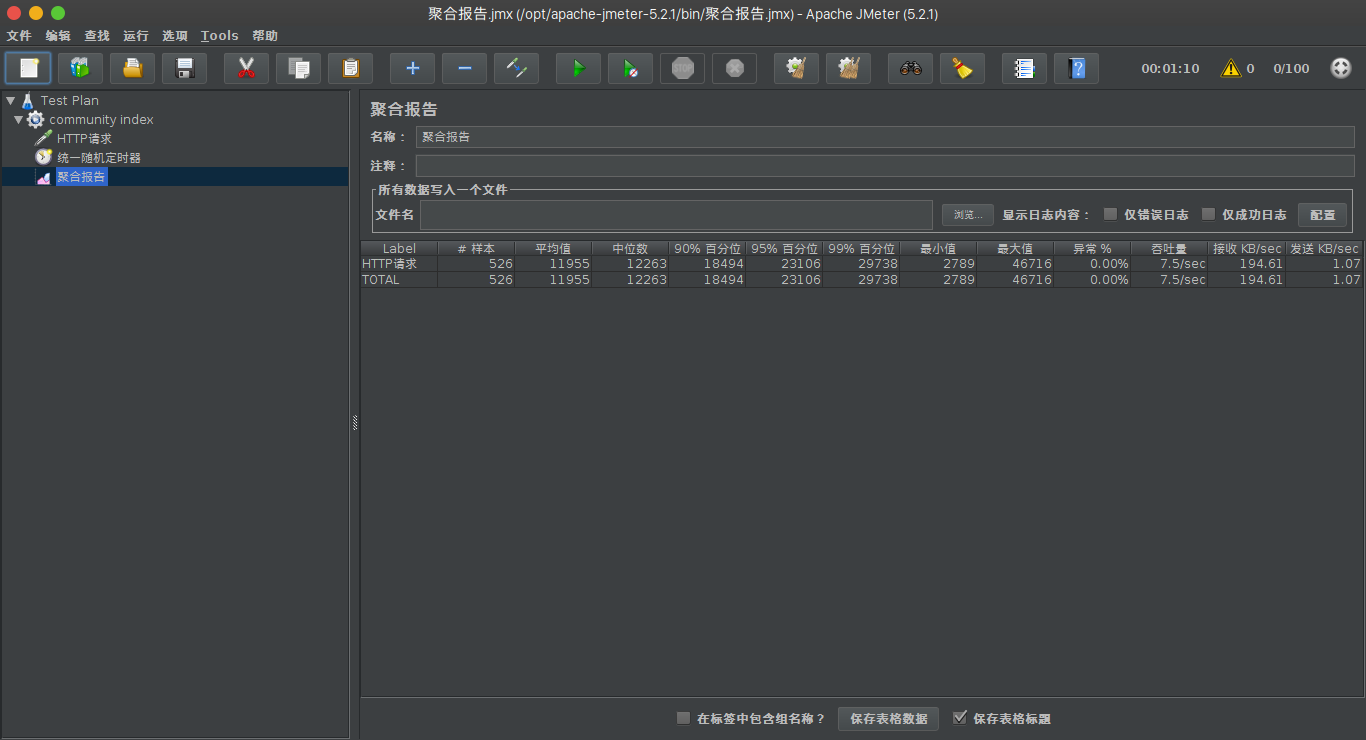Click the Cut scissors icon
This screenshot has width=1366, height=740.
246,68
